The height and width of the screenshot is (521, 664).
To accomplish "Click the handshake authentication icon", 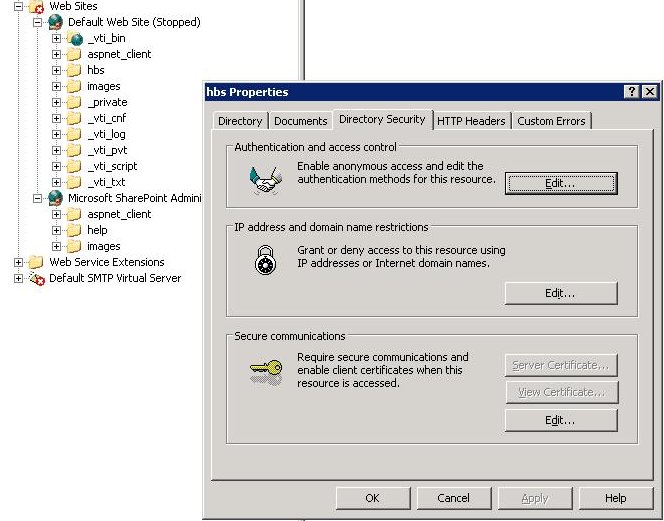I will click(x=265, y=179).
